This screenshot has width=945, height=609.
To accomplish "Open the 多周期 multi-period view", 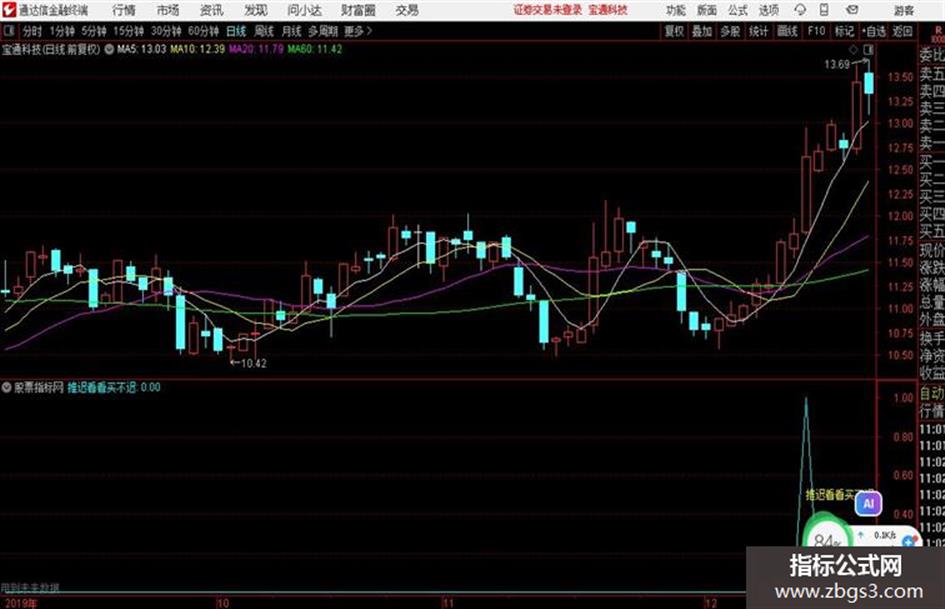I will [x=323, y=31].
